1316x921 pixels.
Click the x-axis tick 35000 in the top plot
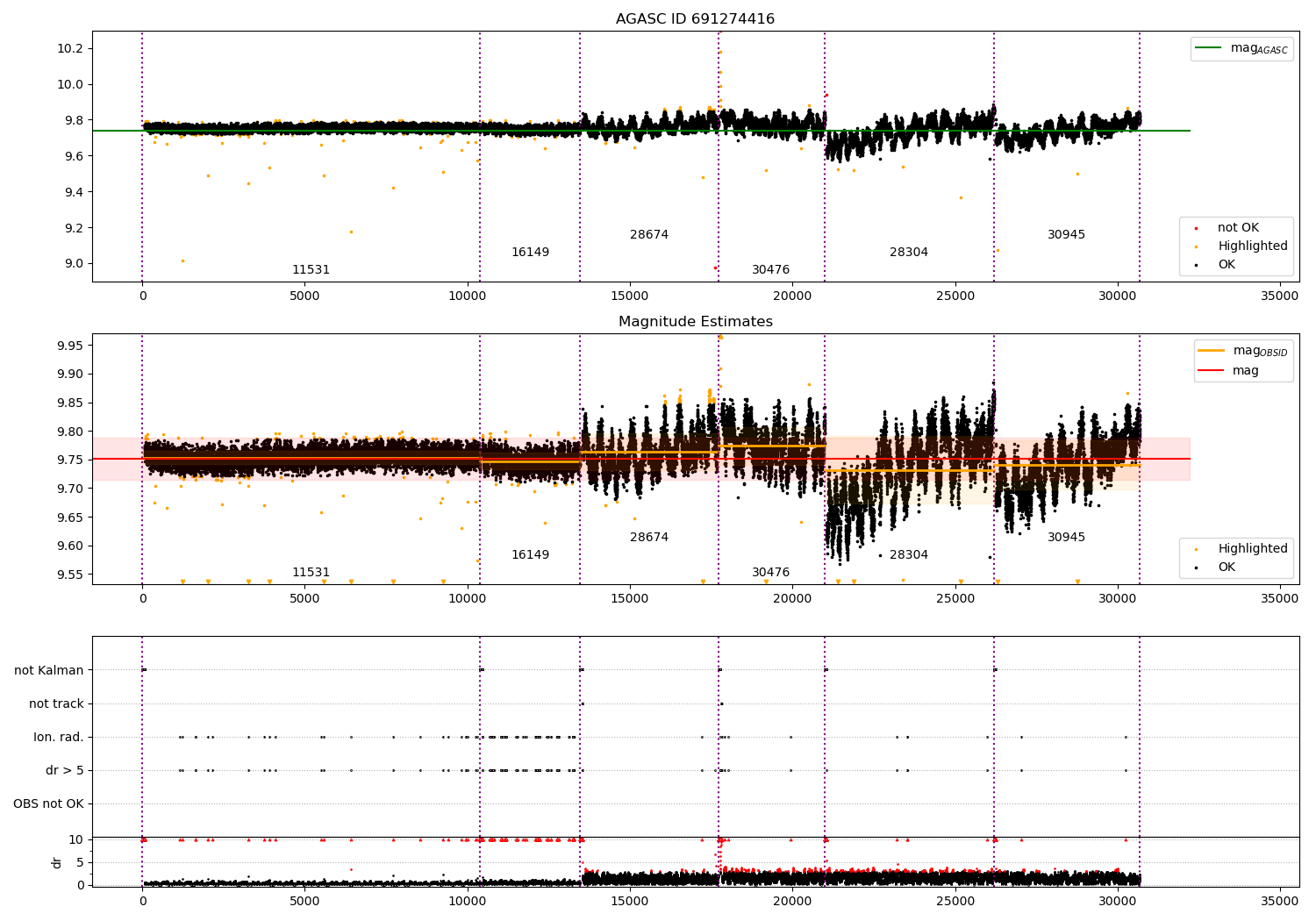tap(1279, 296)
